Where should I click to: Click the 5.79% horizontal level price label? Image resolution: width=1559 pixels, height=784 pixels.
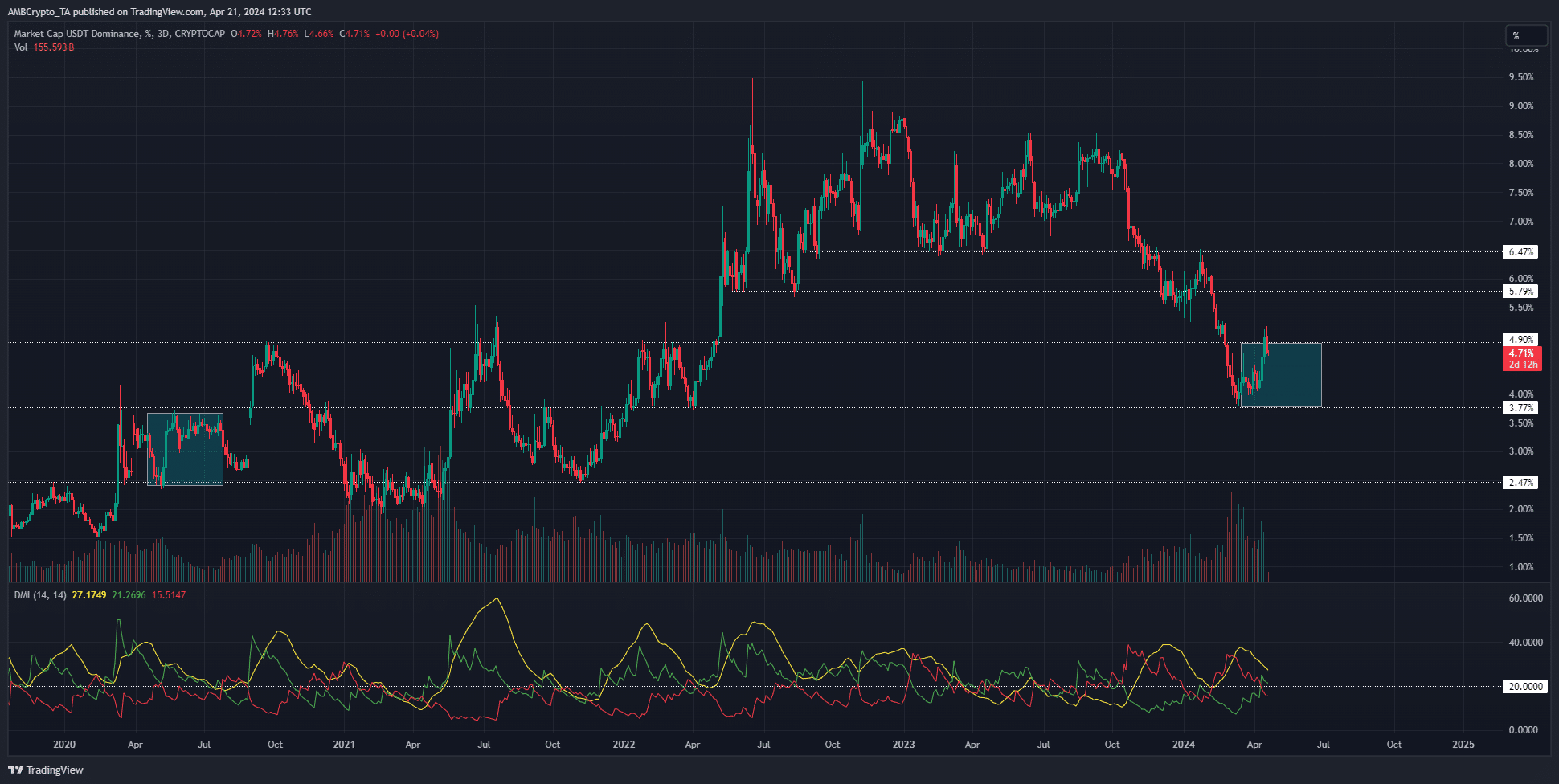point(1520,292)
